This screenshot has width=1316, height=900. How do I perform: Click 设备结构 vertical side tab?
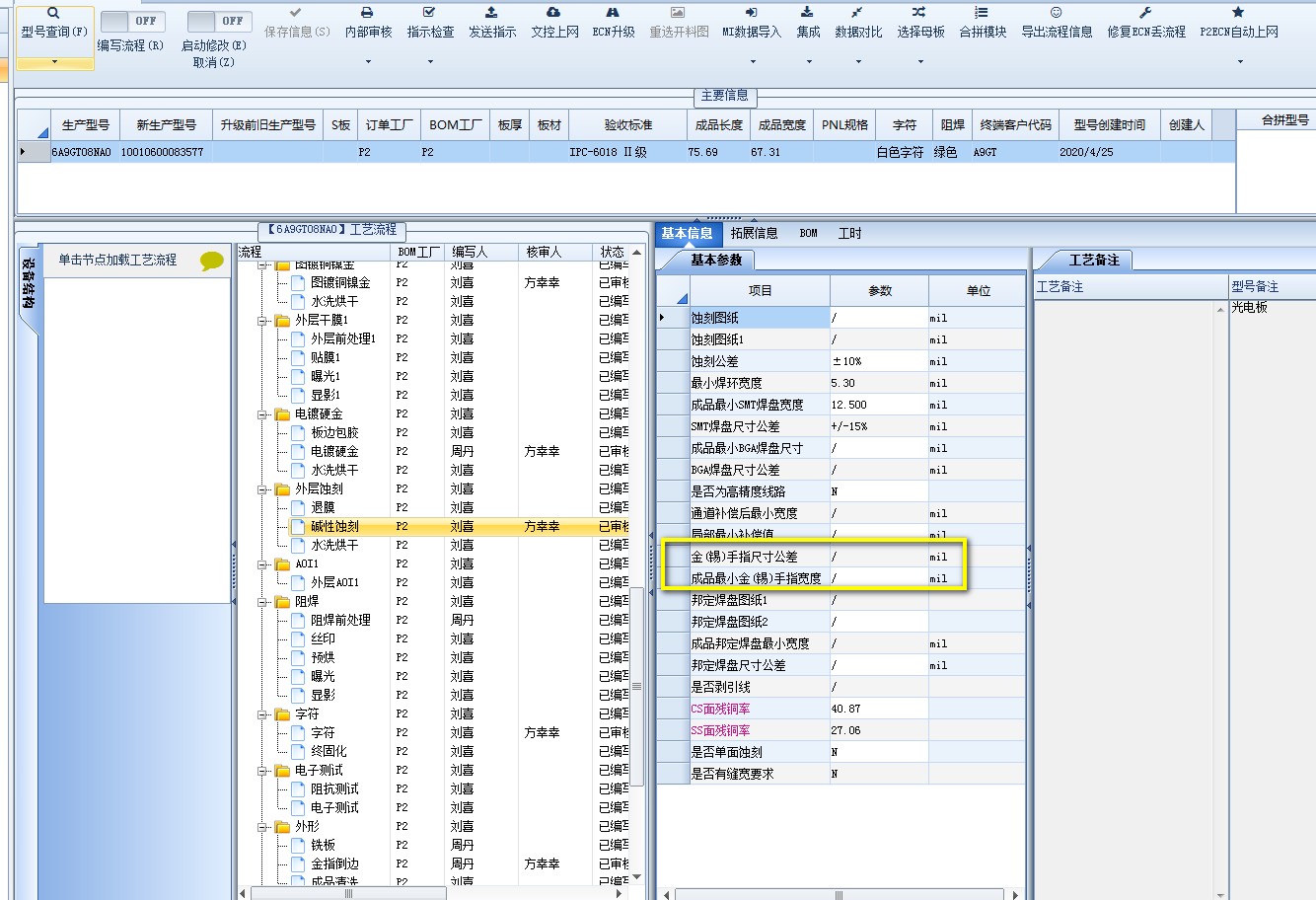pyautogui.click(x=30, y=284)
